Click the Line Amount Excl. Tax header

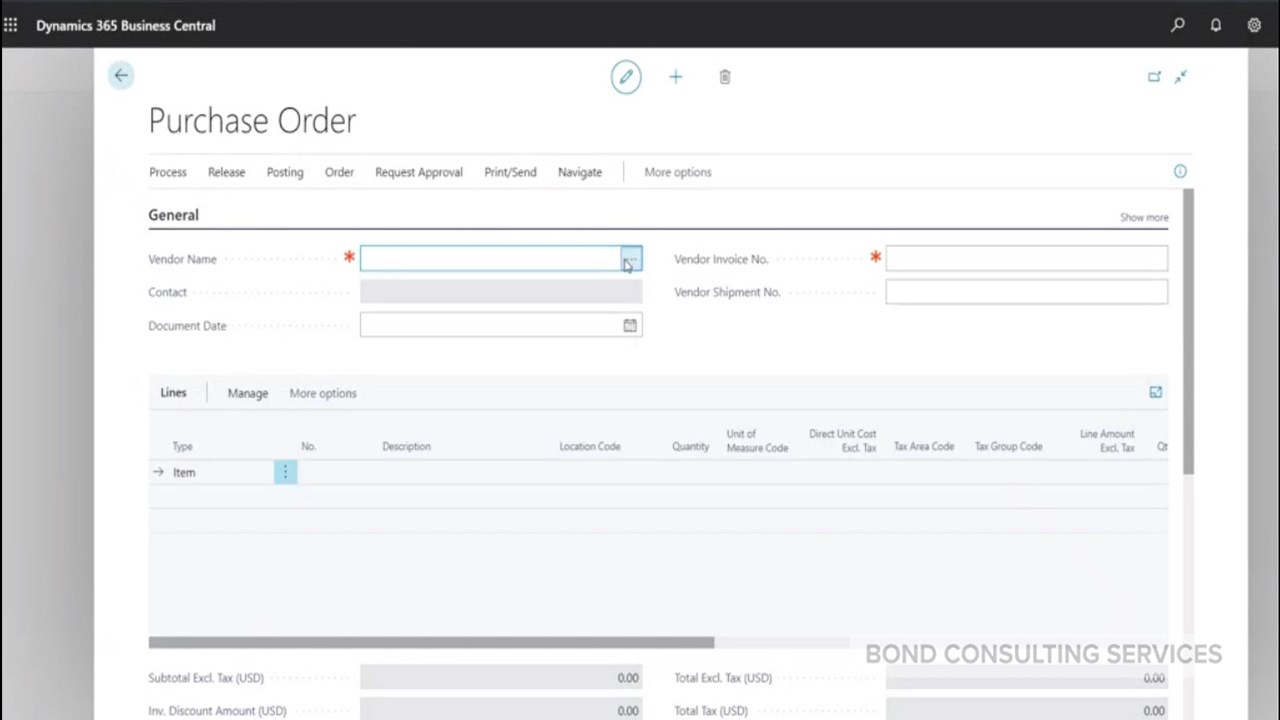click(1107, 441)
